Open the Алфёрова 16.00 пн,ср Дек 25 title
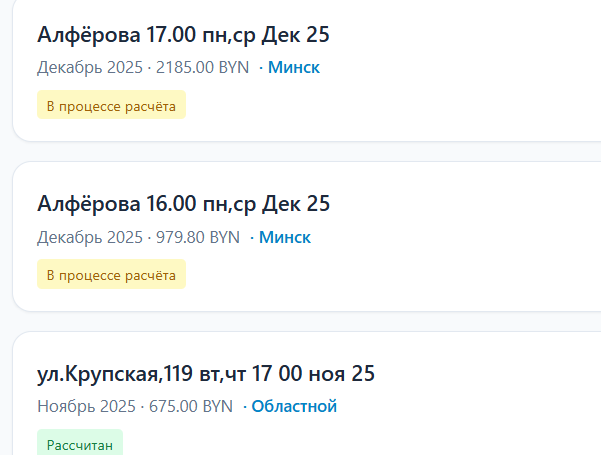Screen dimensions: 601x455 pyautogui.click(x=183, y=205)
